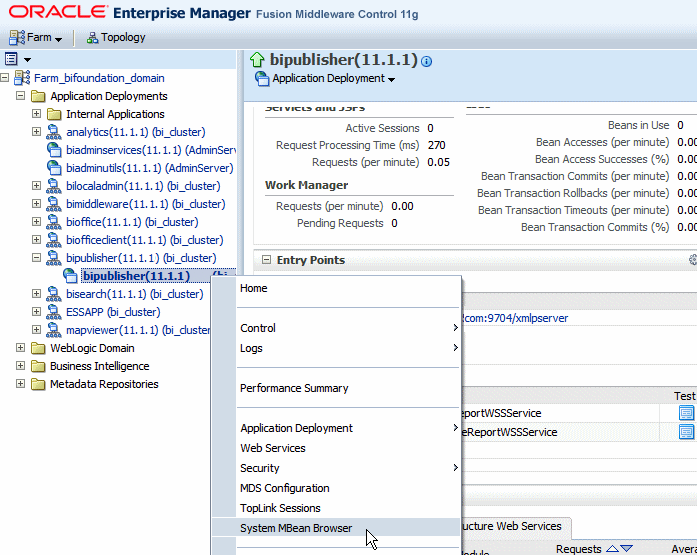Select bimiddleware(11.1.1) (bi_cluster)
This screenshot has height=555, width=697.
pos(146,204)
